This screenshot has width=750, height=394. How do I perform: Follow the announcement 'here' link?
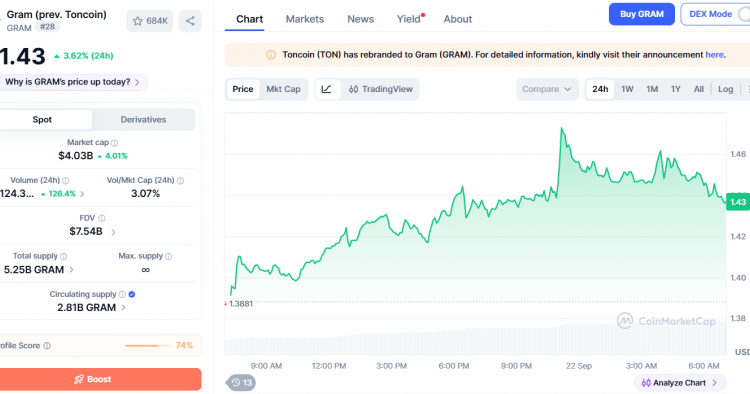[714, 55]
